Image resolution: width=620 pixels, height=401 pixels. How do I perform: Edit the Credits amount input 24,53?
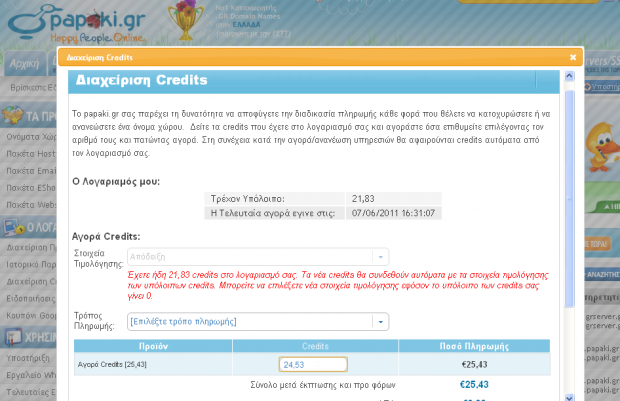pyautogui.click(x=313, y=364)
